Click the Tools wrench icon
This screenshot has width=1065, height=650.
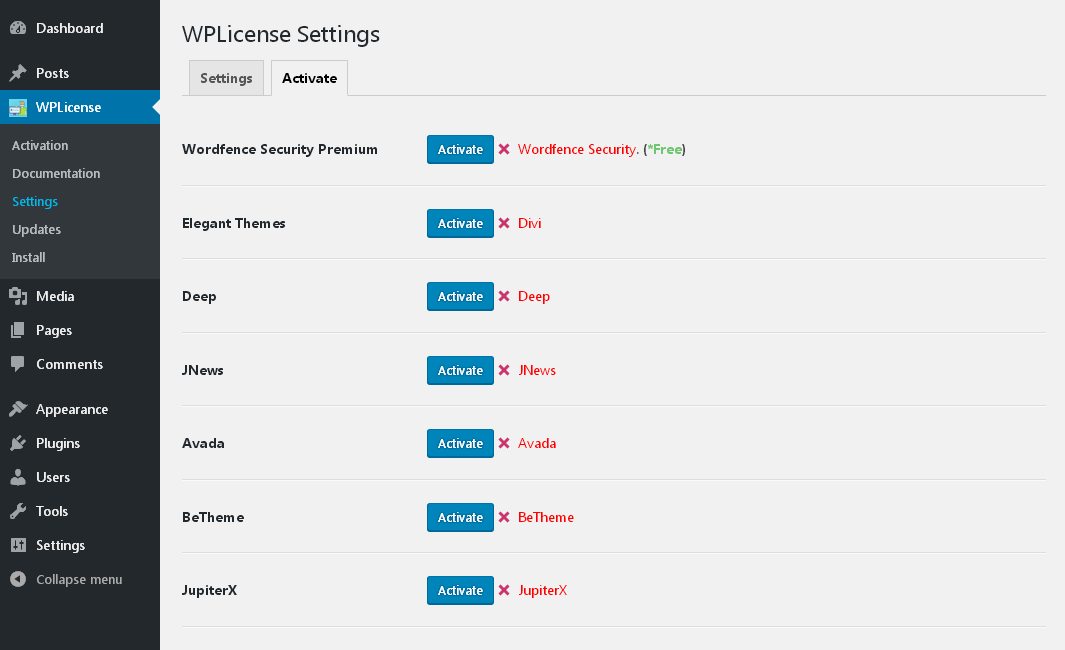pyautogui.click(x=18, y=511)
